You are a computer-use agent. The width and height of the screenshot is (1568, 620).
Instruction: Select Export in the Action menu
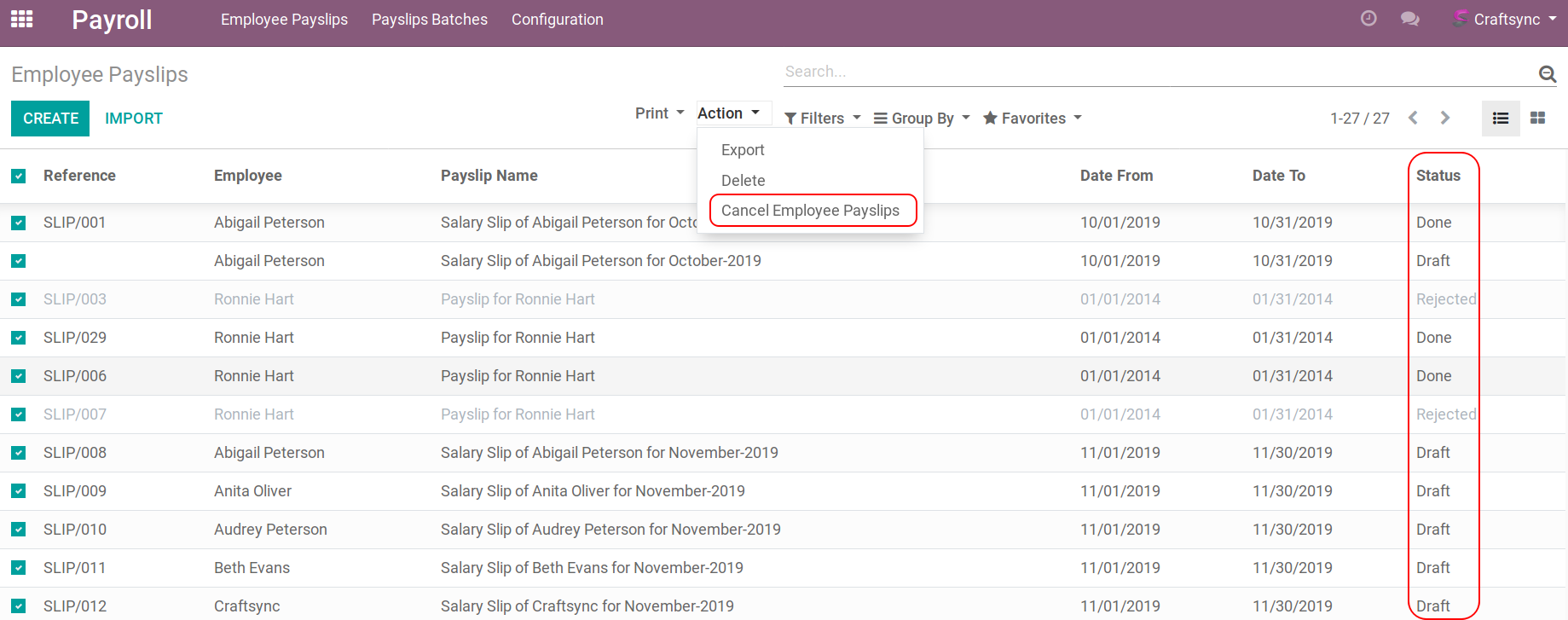click(743, 150)
